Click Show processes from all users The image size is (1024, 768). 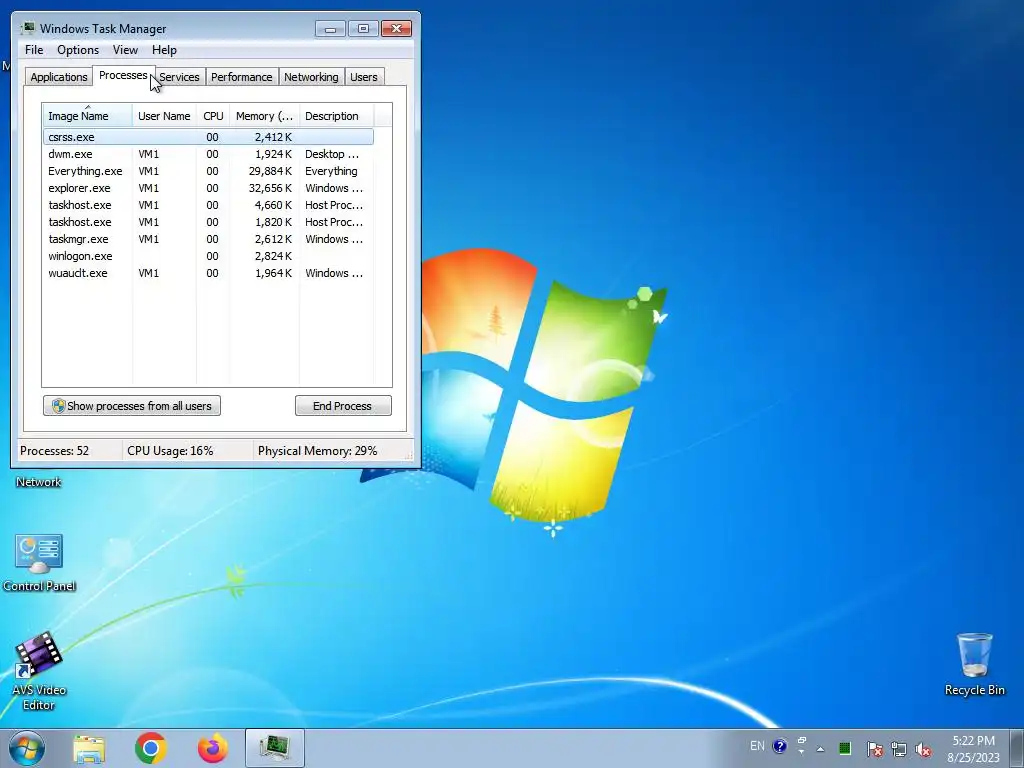point(132,406)
